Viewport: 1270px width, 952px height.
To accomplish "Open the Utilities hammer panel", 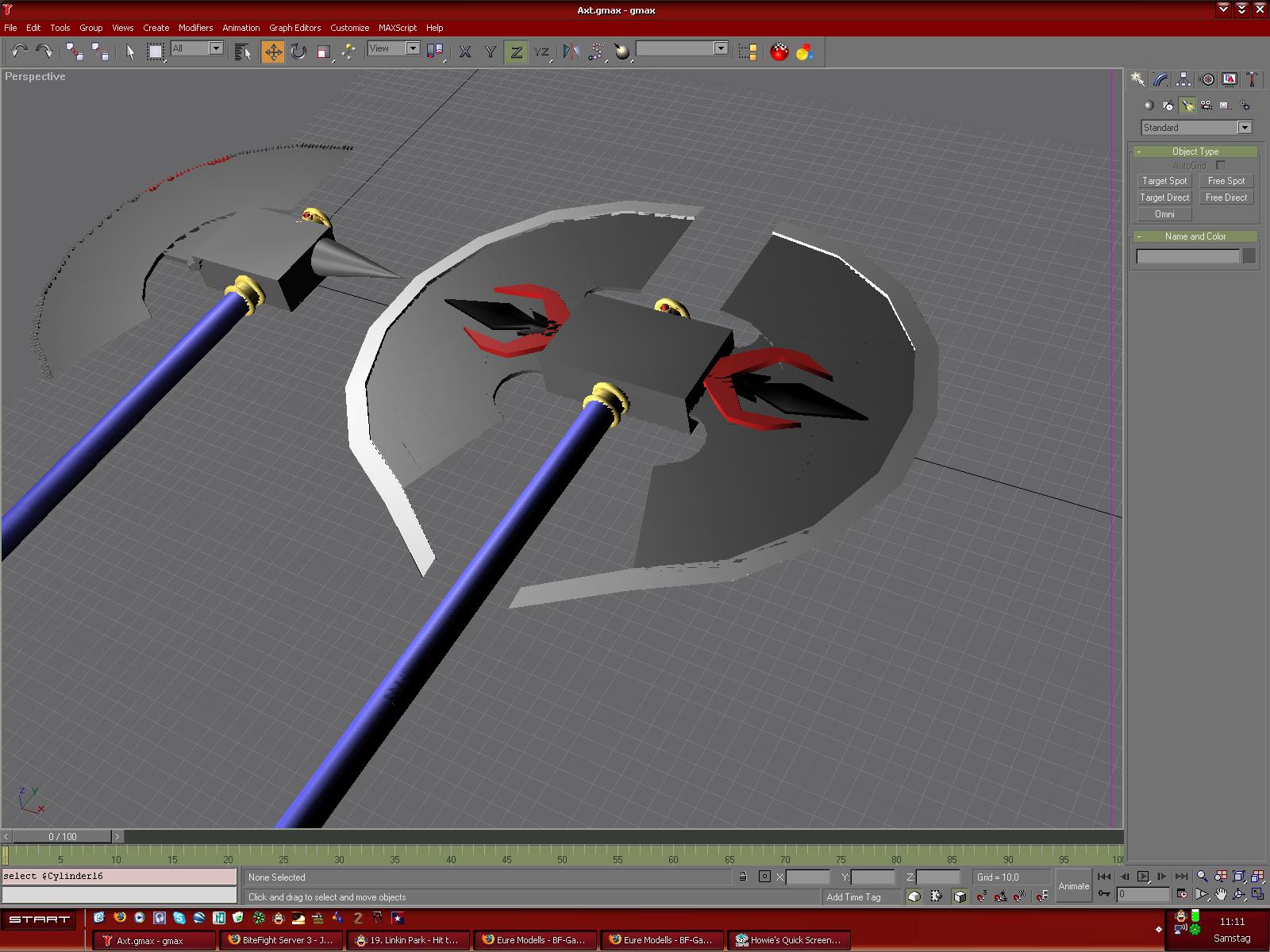I will [1252, 79].
